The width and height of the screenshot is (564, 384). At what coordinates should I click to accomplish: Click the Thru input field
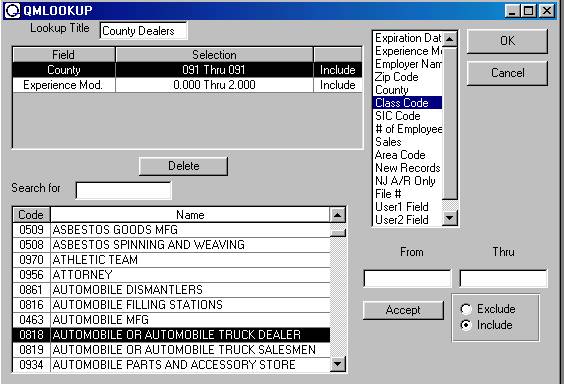click(503, 279)
